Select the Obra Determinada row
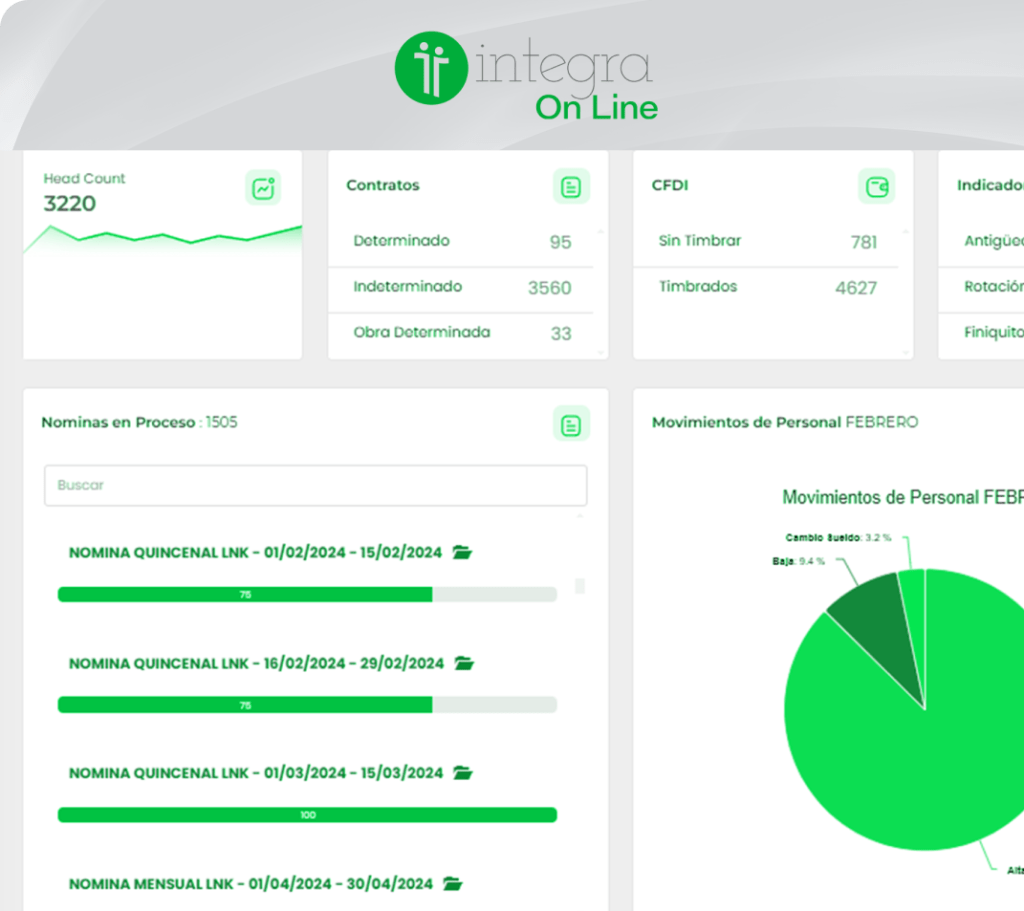The width and height of the screenshot is (1024, 911). pyautogui.click(x=461, y=333)
